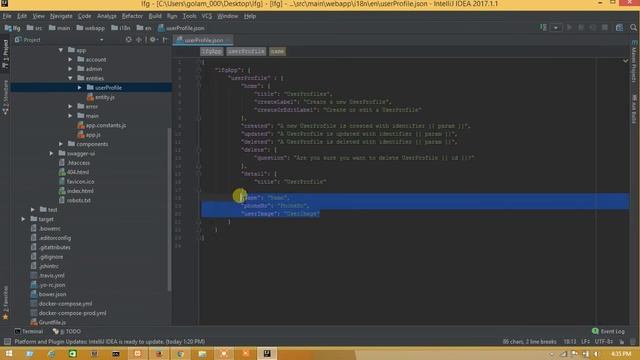Click the Debug icon in toolbar
Image resolution: width=640 pixels, height=360 pixels.
pos(581,27)
